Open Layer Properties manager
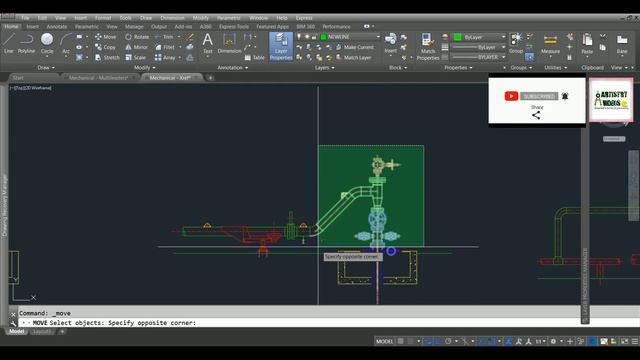 (x=281, y=47)
